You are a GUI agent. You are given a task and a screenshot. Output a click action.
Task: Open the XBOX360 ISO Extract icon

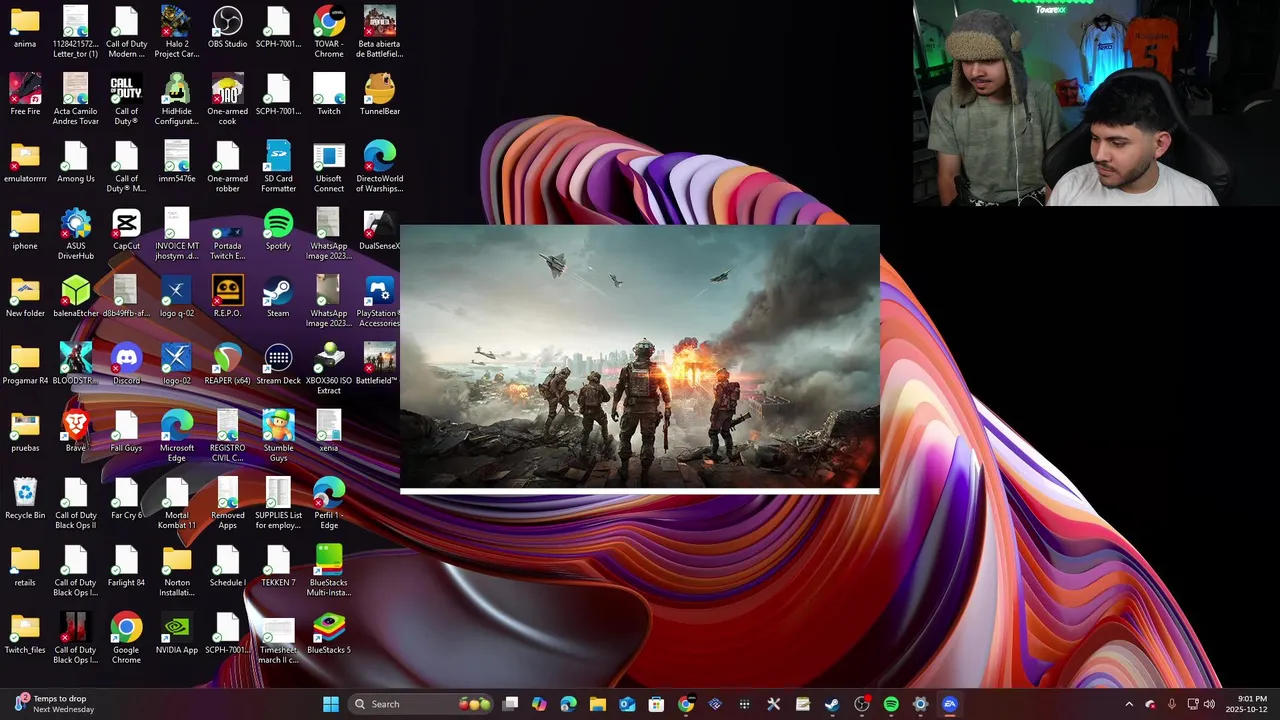(x=329, y=368)
